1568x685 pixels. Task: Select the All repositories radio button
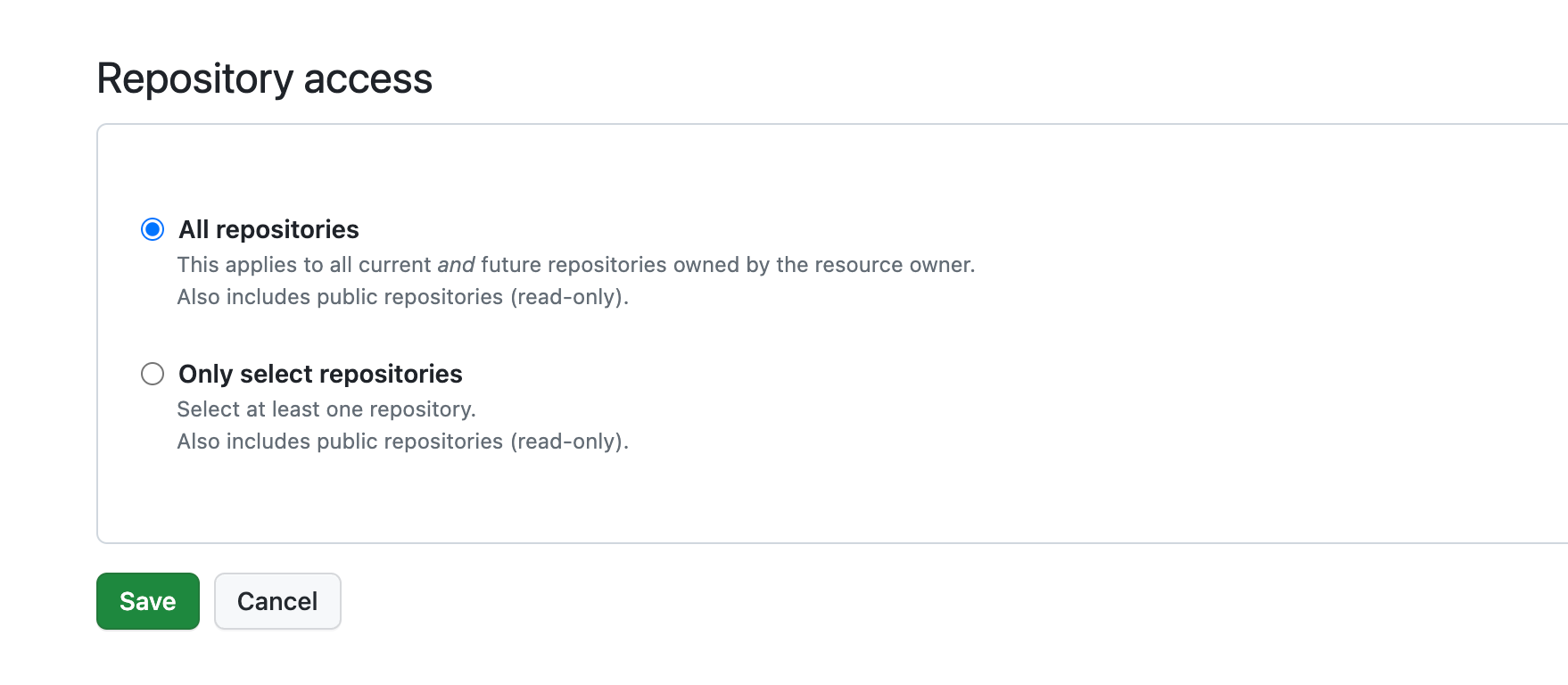[x=153, y=229]
